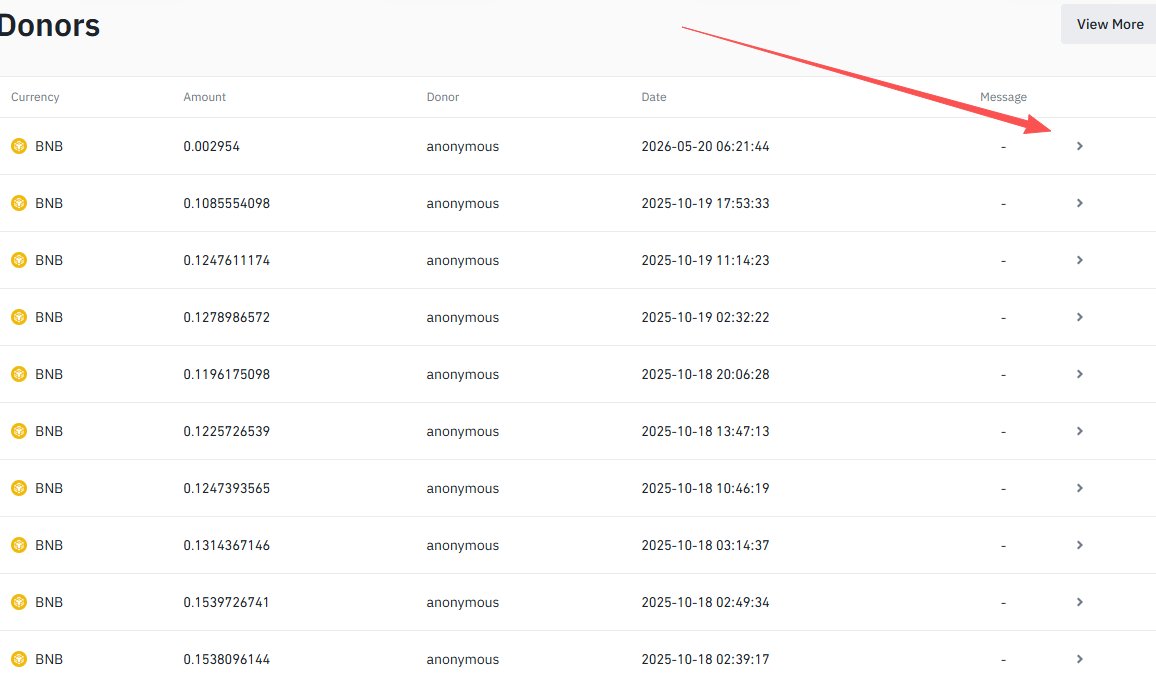Click the date 2025-10-18 02:39:17
Image resolution: width=1156 pixels, height=682 pixels.
706,659
